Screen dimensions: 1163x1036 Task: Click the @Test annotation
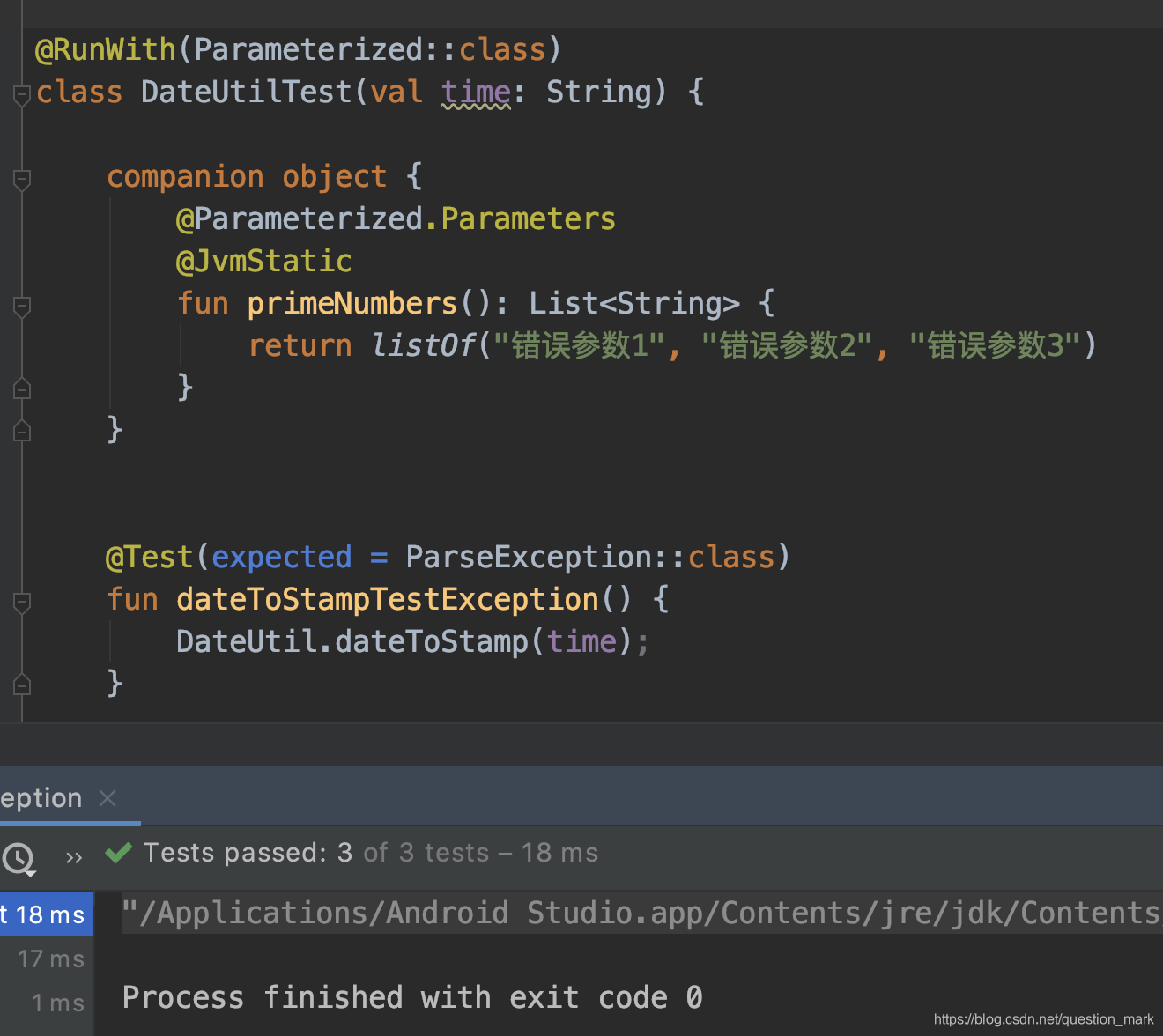[149, 557]
